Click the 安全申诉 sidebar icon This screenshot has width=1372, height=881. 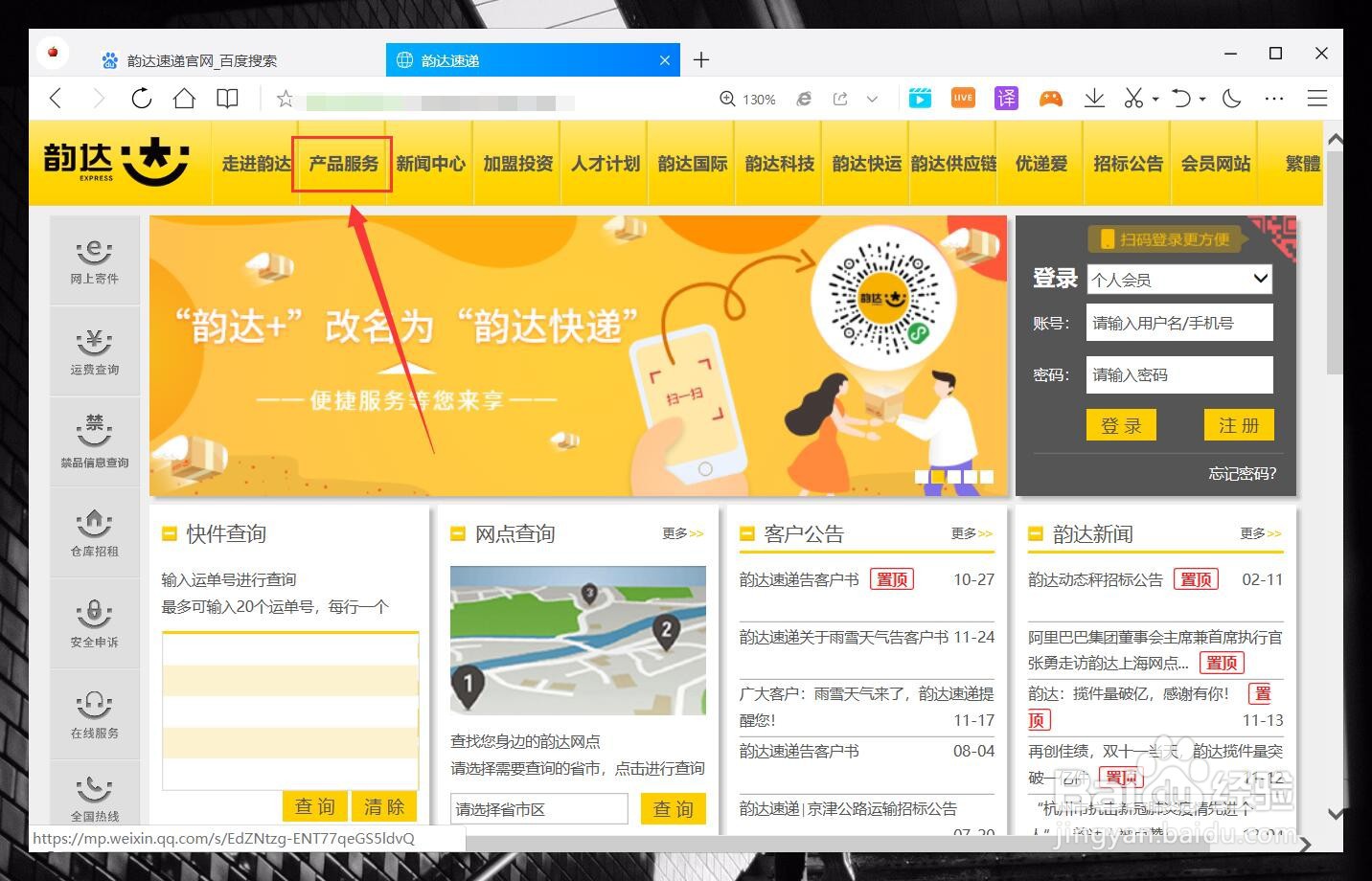[x=94, y=623]
